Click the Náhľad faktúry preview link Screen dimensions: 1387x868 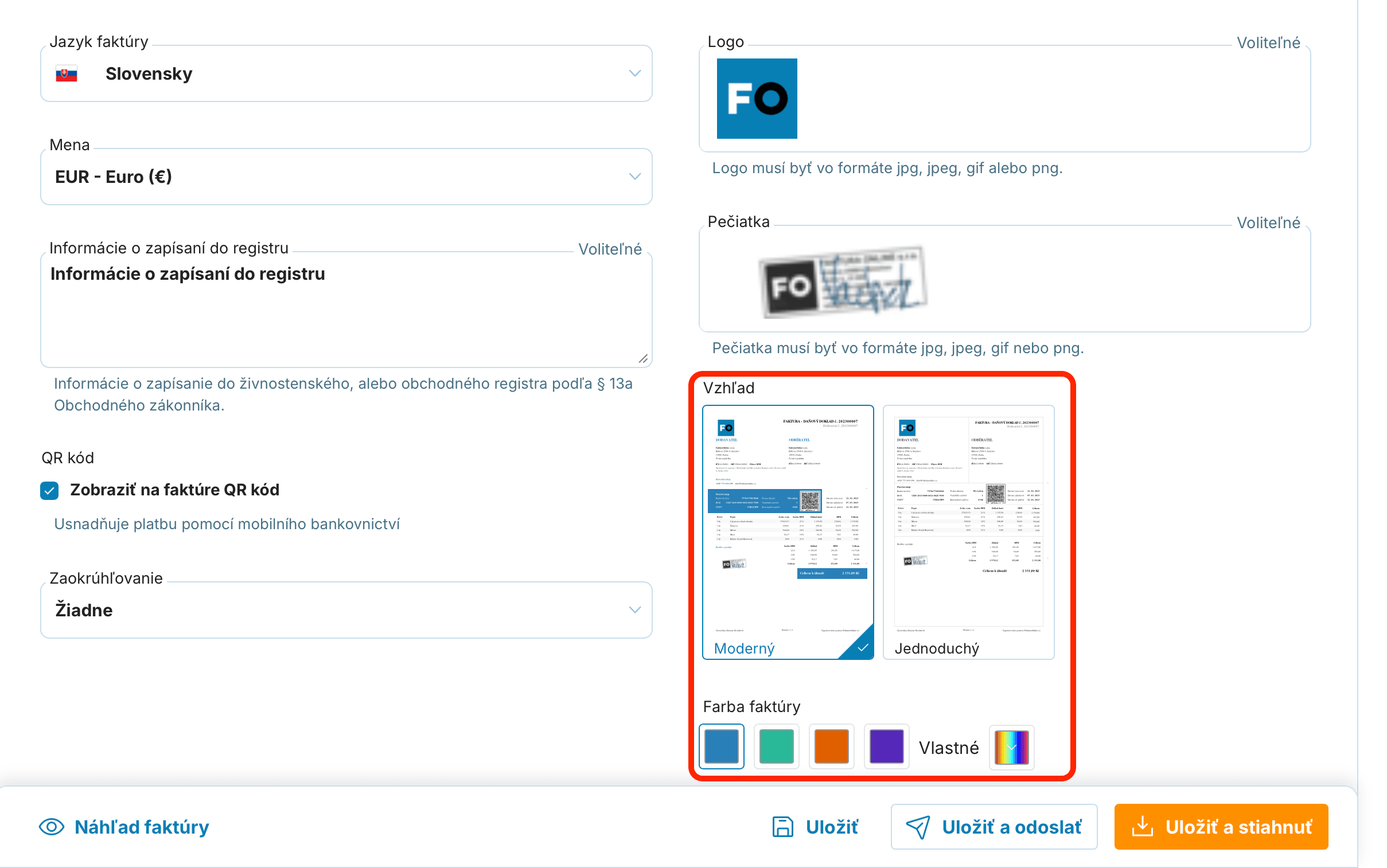pyautogui.click(x=124, y=827)
